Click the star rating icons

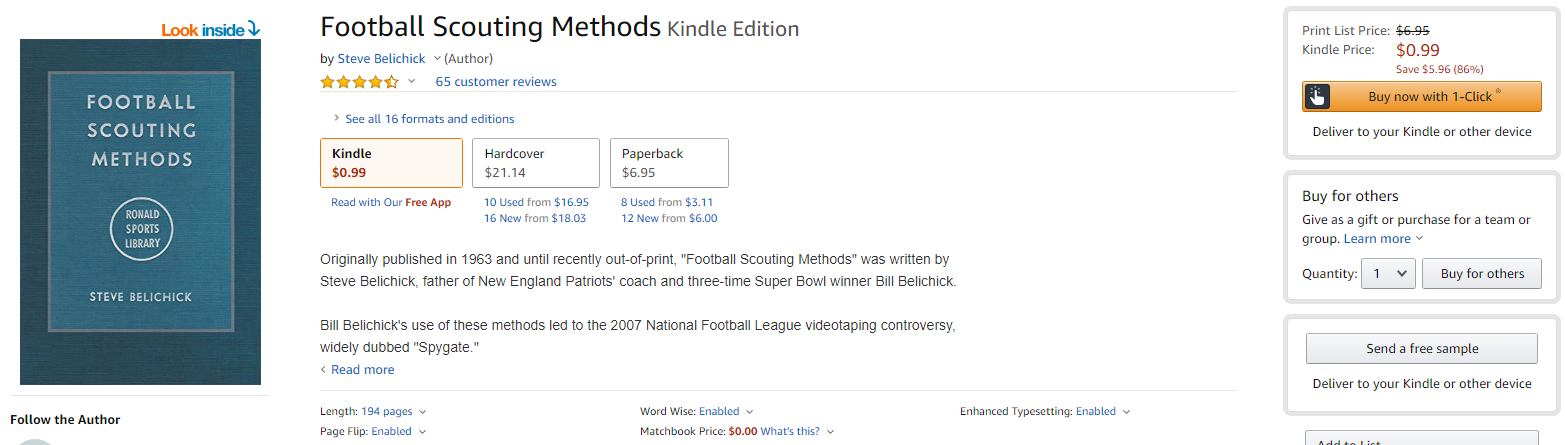coord(359,82)
